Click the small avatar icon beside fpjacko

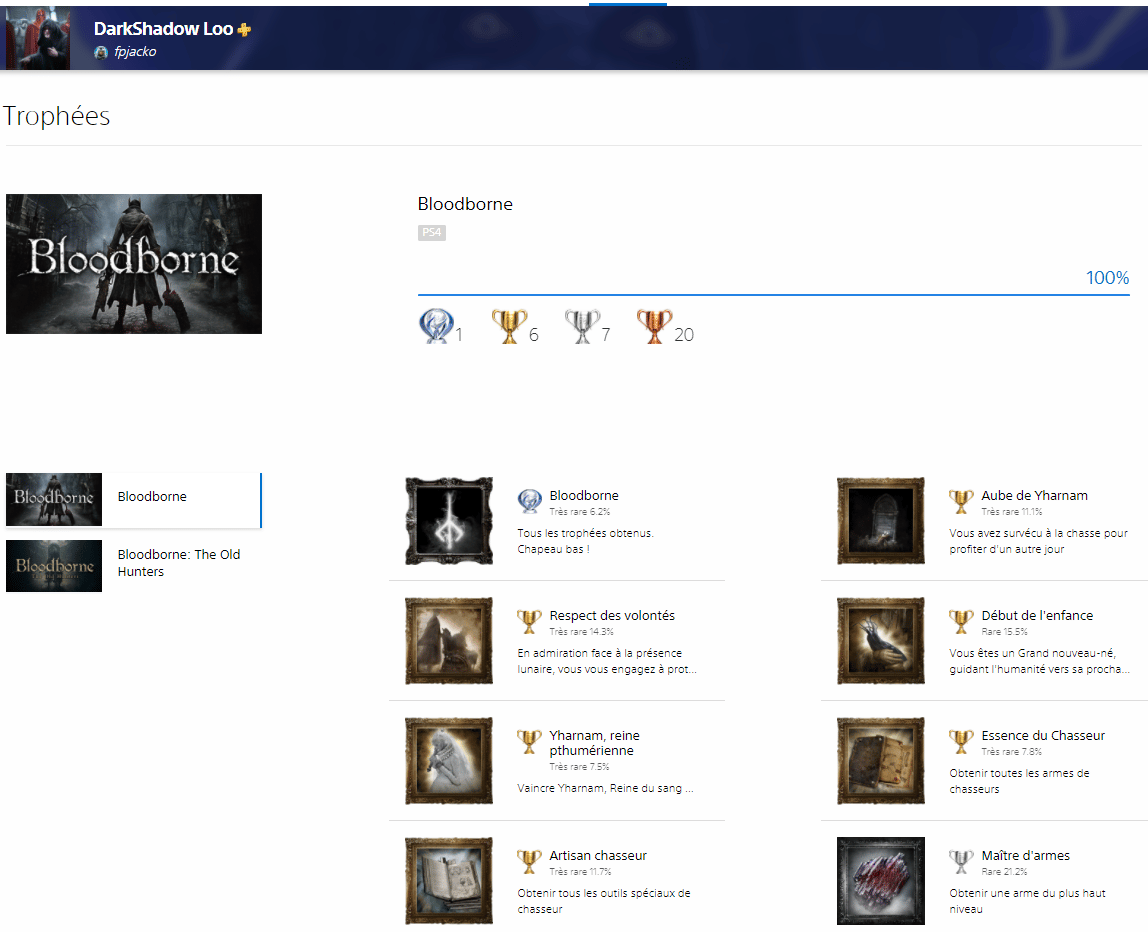point(101,52)
